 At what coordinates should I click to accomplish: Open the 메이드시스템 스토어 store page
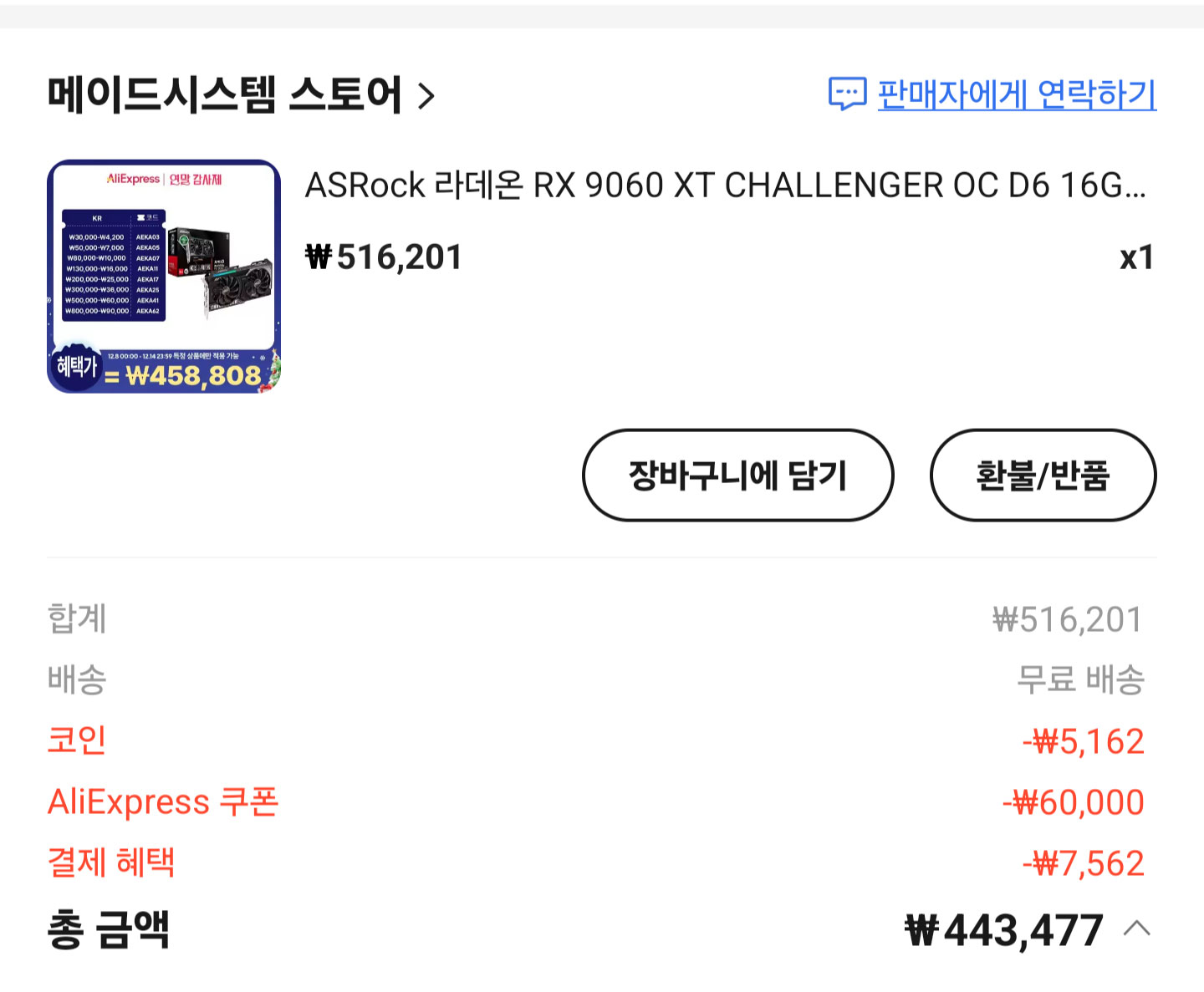(225, 94)
